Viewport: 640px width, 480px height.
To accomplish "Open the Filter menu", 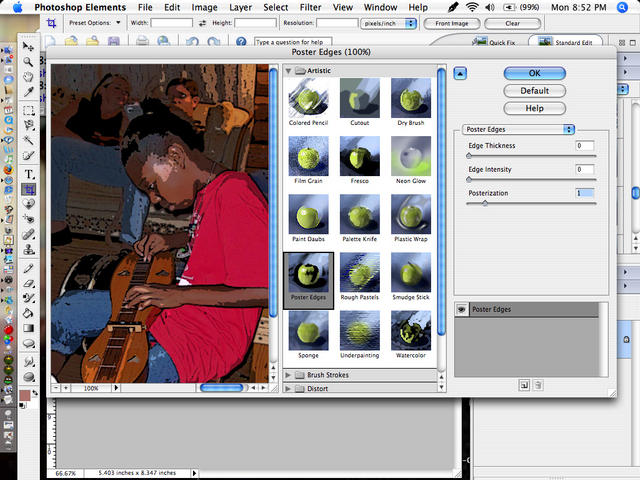I will point(311,7).
